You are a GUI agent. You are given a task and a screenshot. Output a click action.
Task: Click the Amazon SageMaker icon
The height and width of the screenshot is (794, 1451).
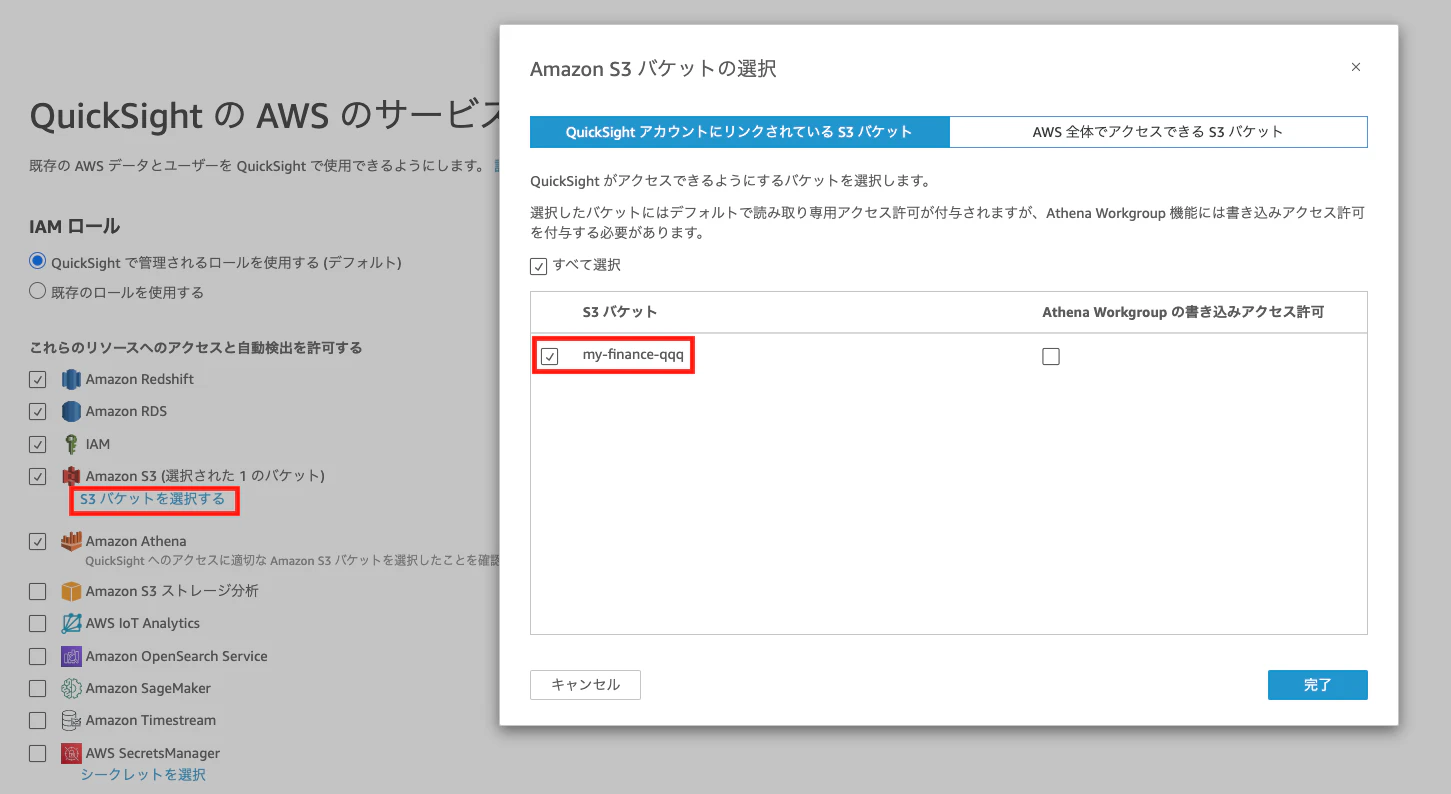click(x=71, y=688)
